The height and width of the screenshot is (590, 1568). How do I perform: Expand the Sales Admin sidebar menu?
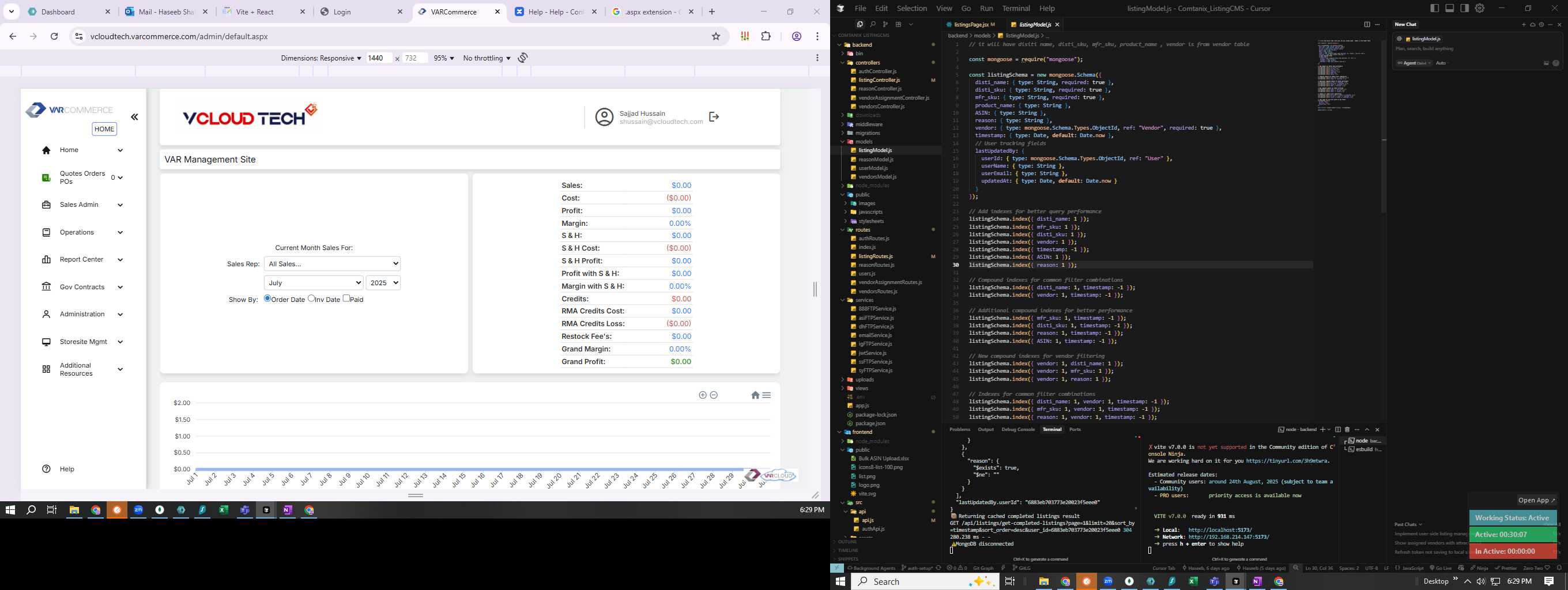pyautogui.click(x=82, y=205)
